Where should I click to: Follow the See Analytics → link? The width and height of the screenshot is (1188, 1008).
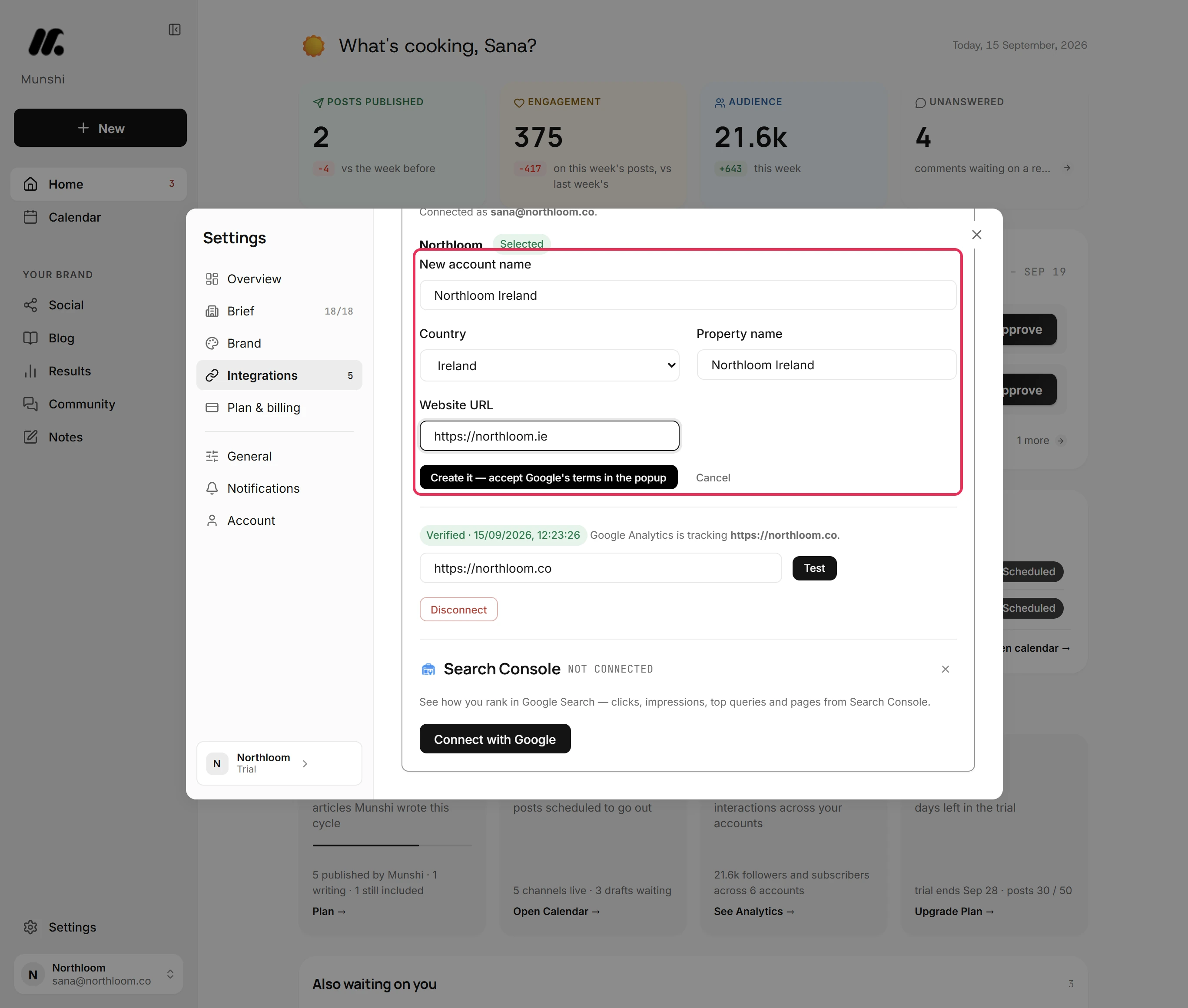[754, 912]
